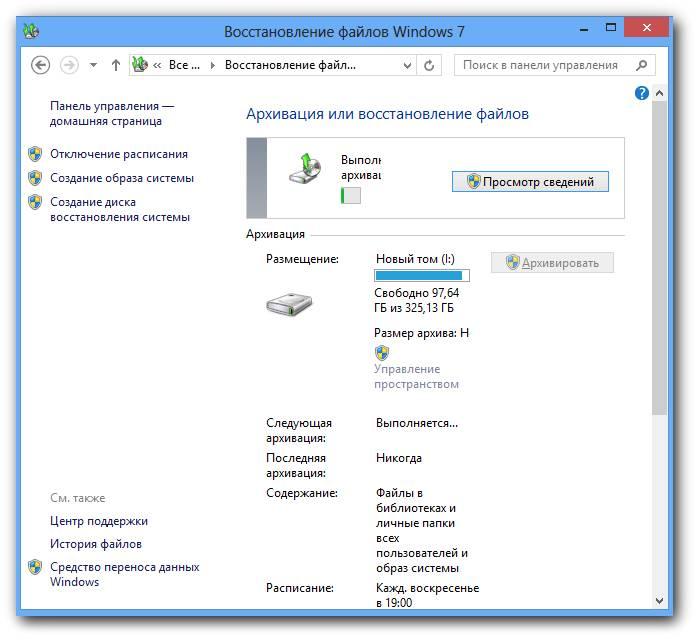697x640 pixels.
Task: Click shield icon beside 'Создание диска восстановления'
Action: (35, 202)
